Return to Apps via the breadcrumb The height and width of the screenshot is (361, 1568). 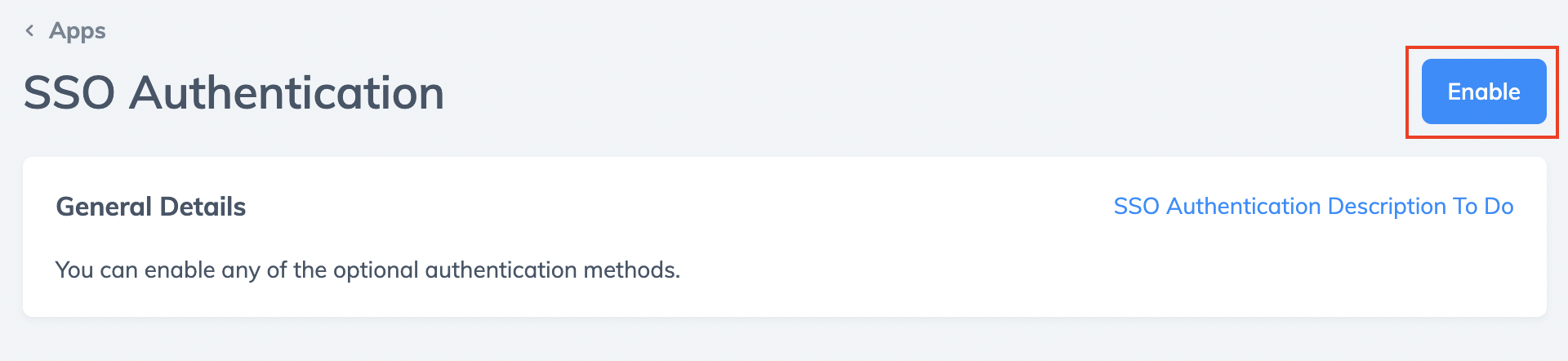pos(77,31)
